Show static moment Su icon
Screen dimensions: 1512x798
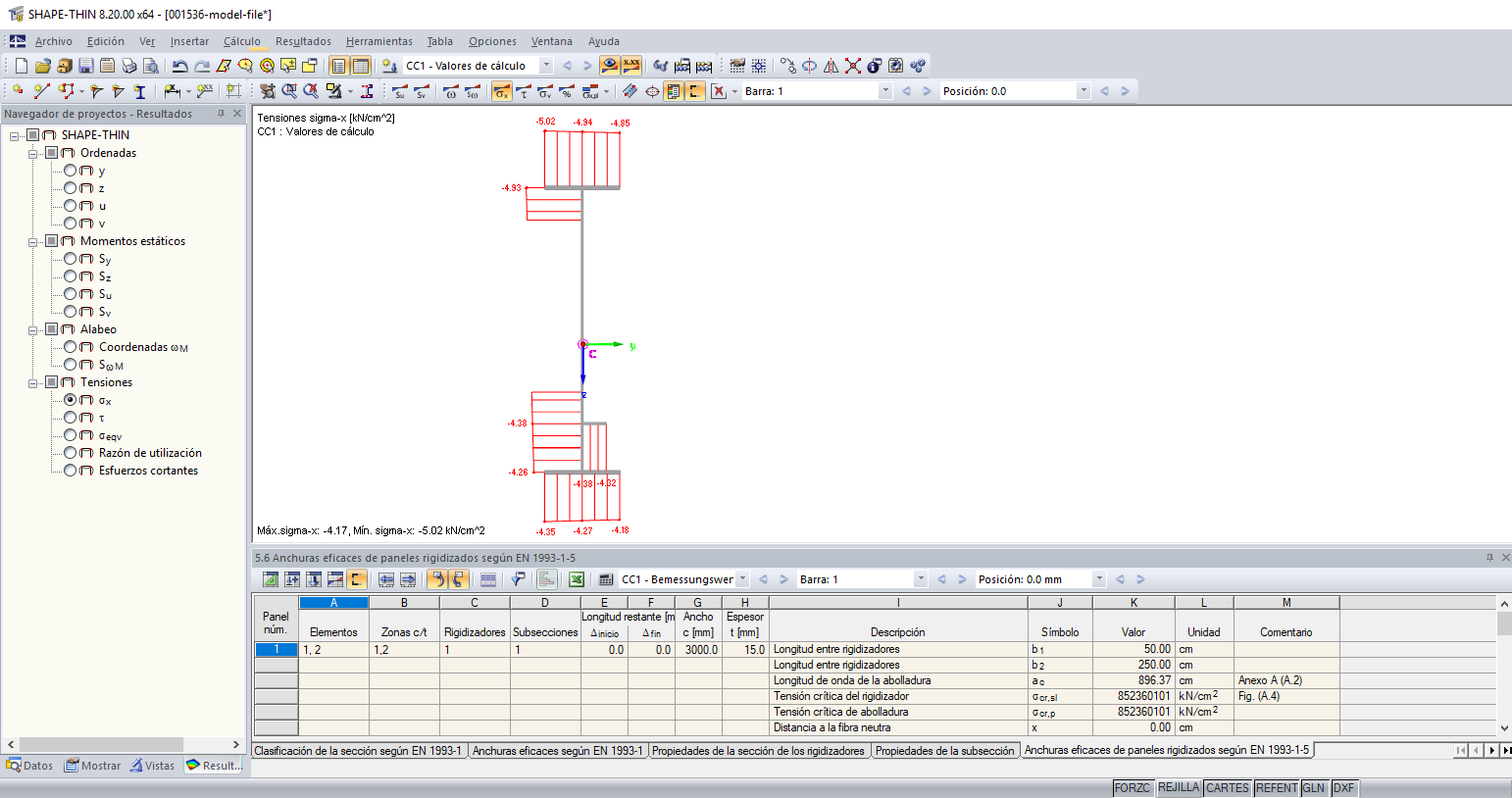tap(399, 91)
